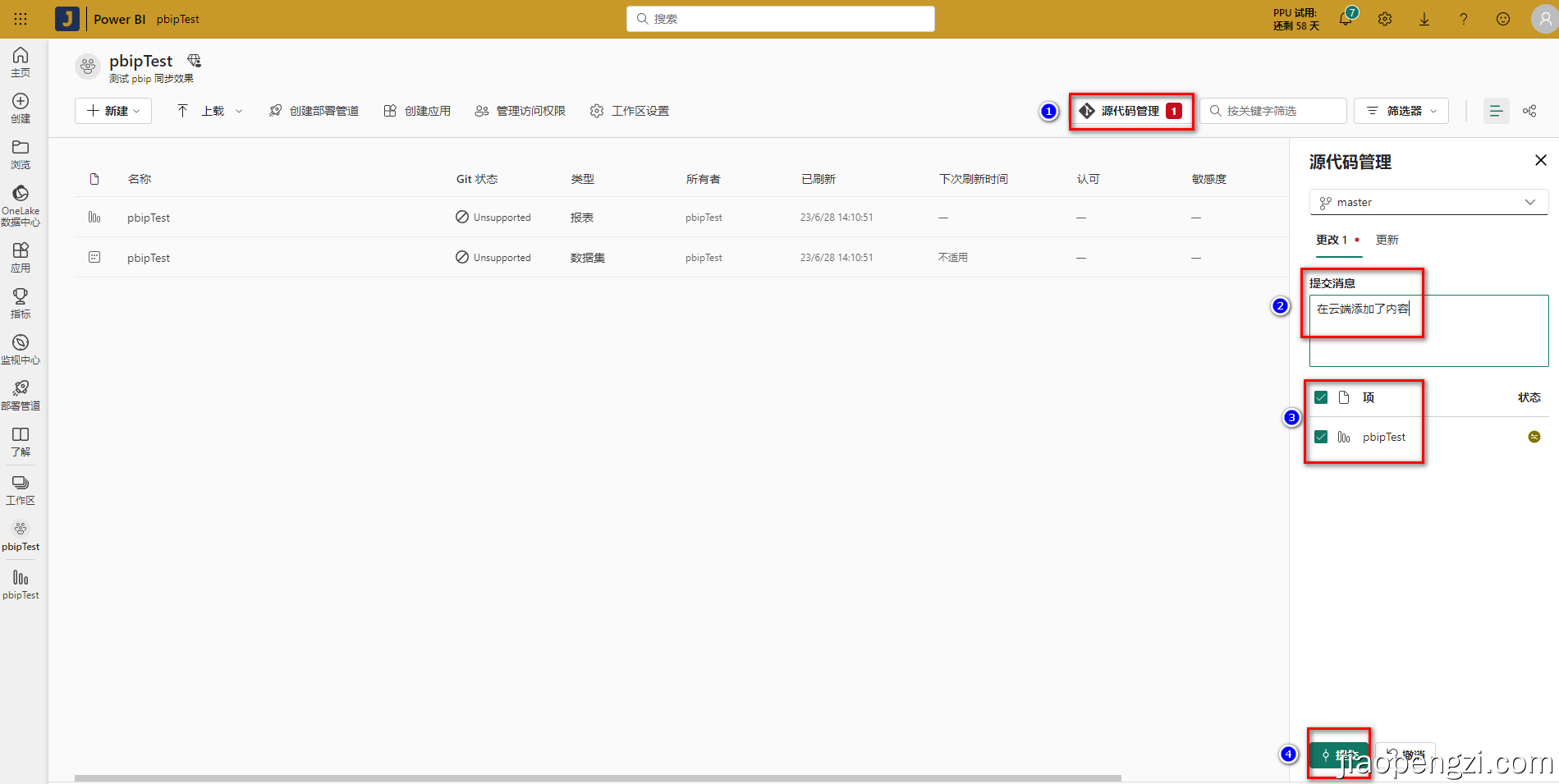Uncheck the 项 select-all checkbox

click(x=1320, y=397)
